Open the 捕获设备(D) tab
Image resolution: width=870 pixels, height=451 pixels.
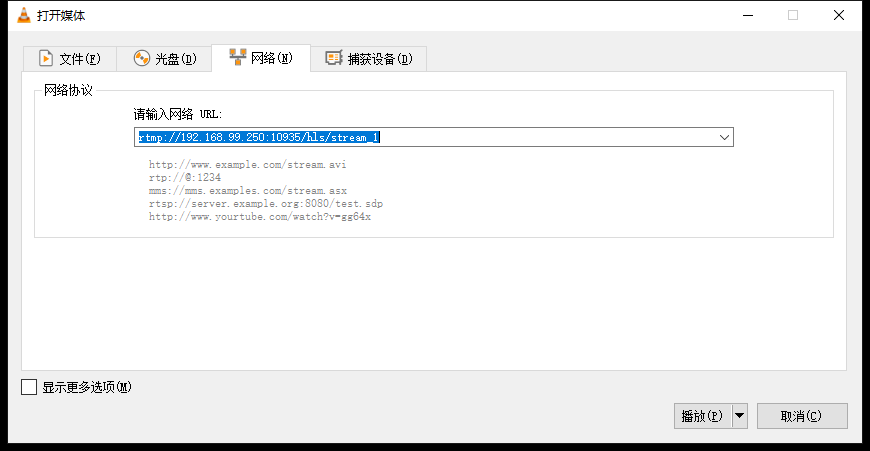click(368, 58)
